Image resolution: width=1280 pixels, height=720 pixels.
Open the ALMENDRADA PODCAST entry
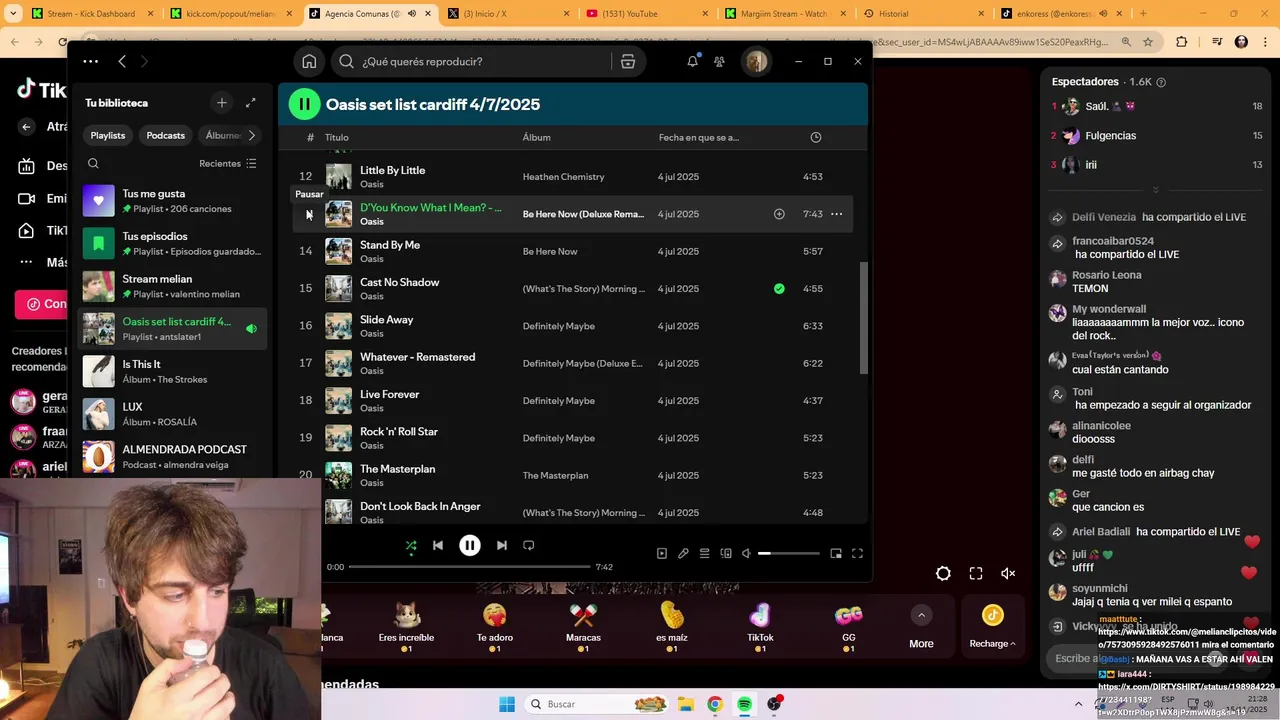(172, 457)
